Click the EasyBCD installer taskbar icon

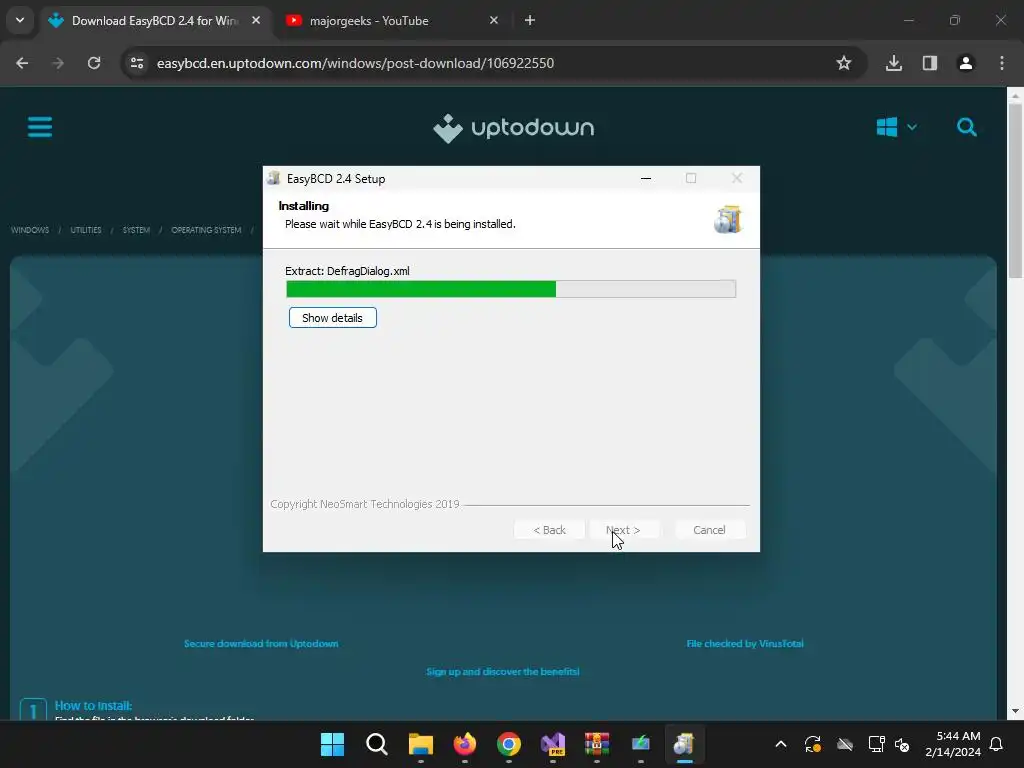tap(684, 744)
